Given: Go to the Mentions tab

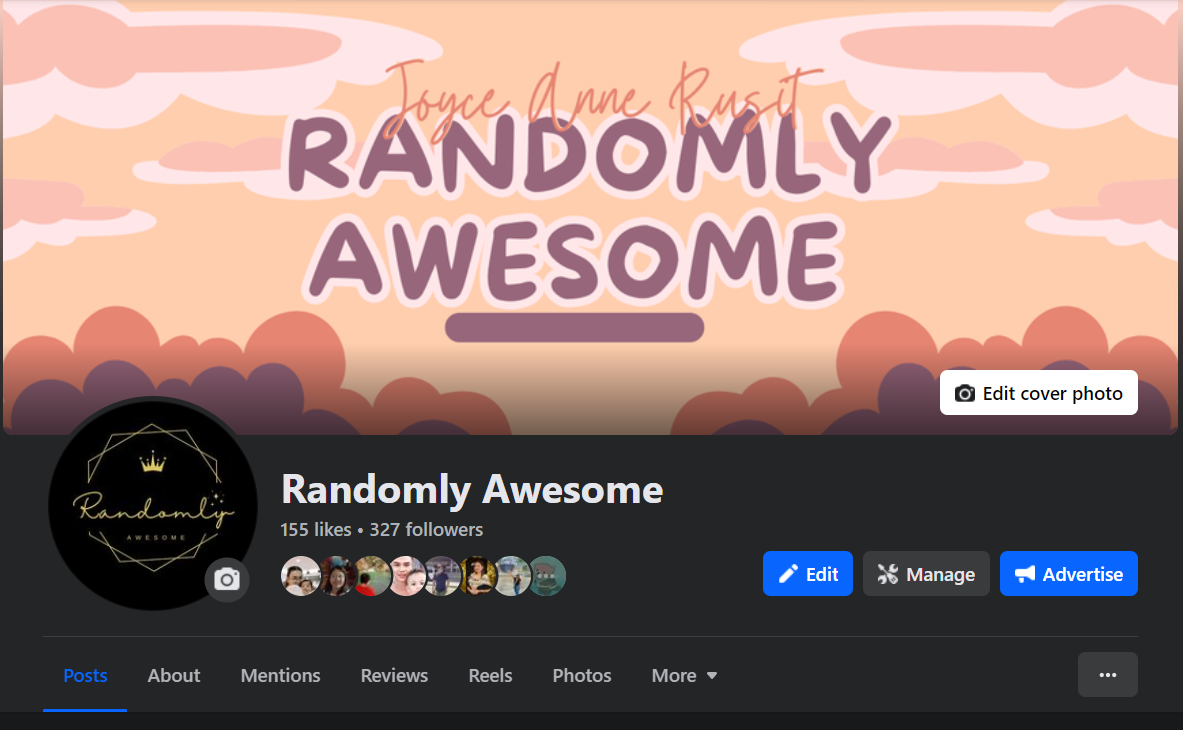Looking at the screenshot, I should pyautogui.click(x=281, y=675).
